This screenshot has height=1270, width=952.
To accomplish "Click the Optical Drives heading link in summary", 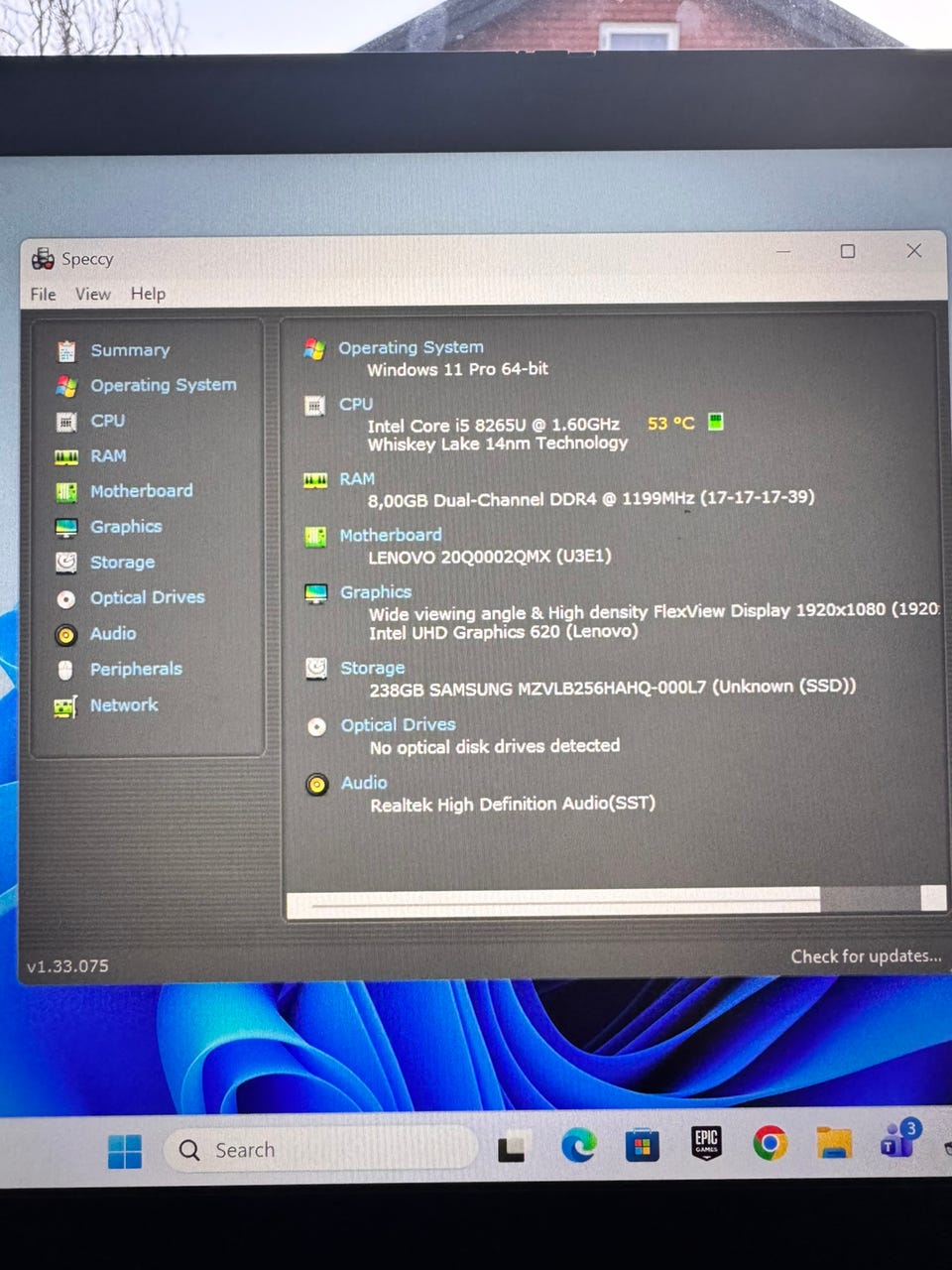I will (399, 725).
